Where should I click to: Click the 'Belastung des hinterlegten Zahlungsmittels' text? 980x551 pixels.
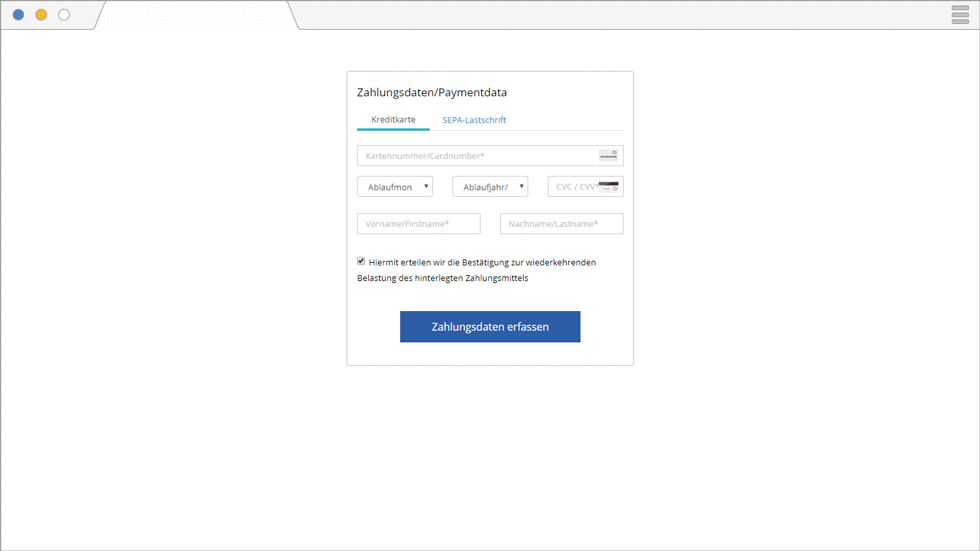click(442, 278)
